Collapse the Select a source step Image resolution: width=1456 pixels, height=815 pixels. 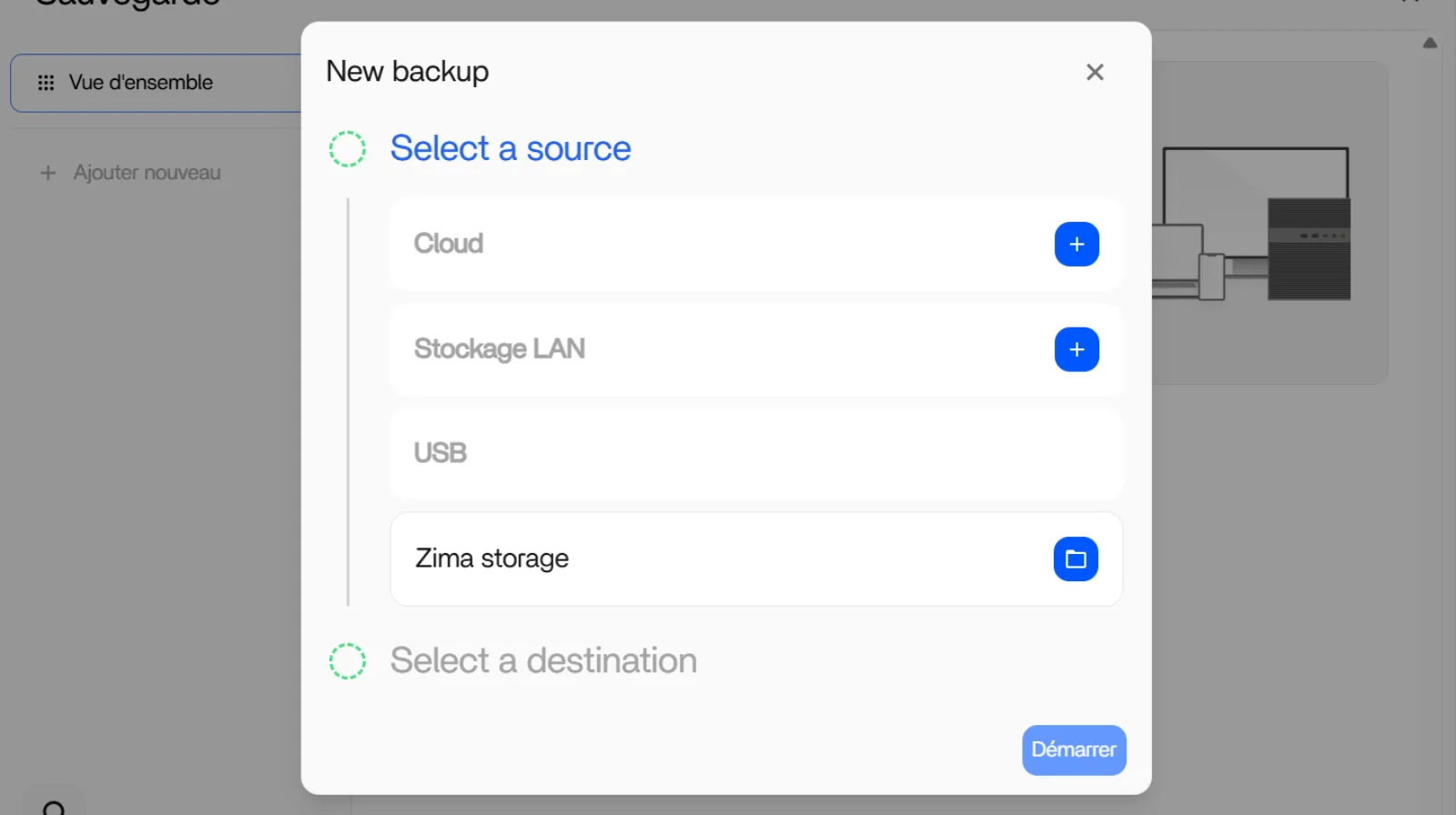click(510, 149)
